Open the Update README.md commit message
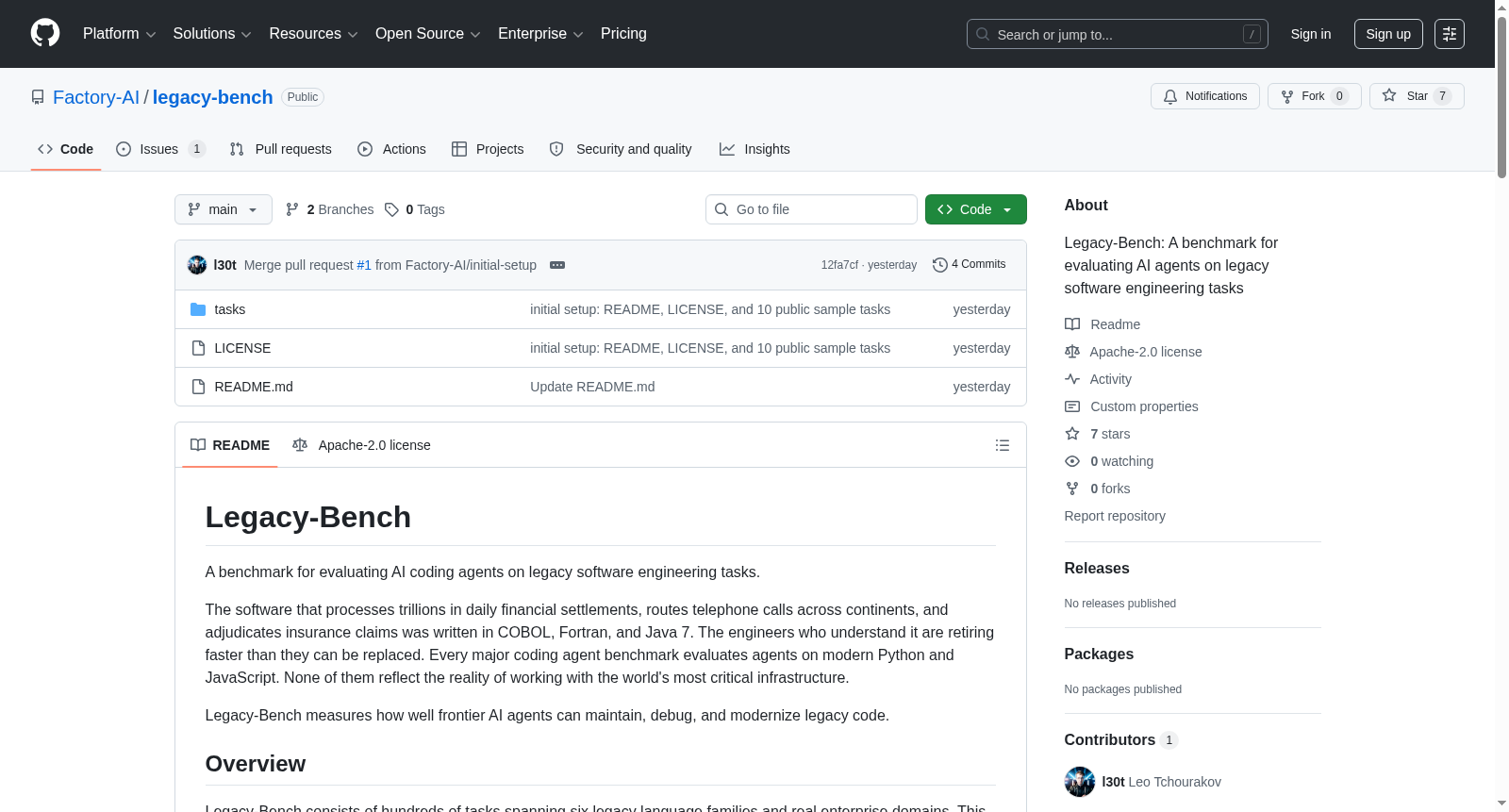The image size is (1509, 812). pos(592,387)
